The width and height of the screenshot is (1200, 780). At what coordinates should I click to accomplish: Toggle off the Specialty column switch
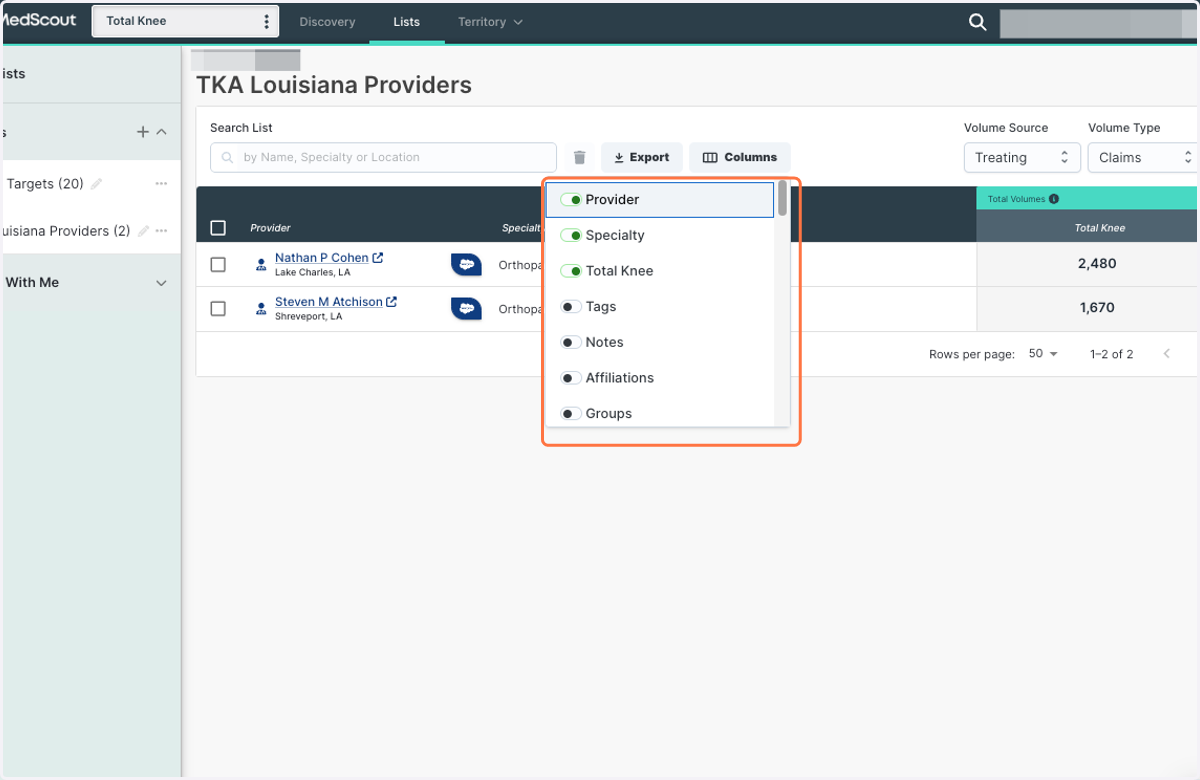click(571, 236)
